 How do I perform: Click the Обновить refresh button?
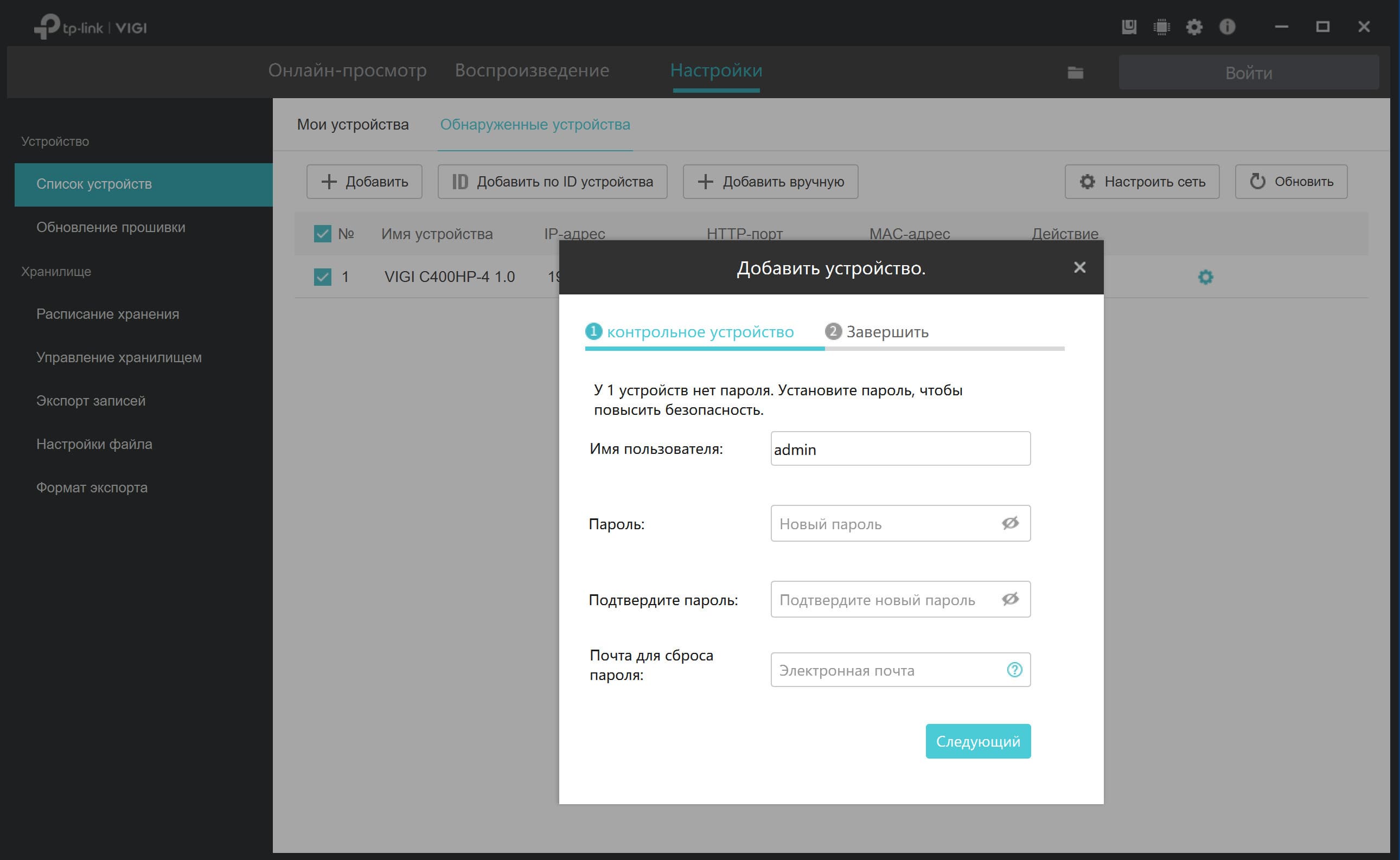1290,182
